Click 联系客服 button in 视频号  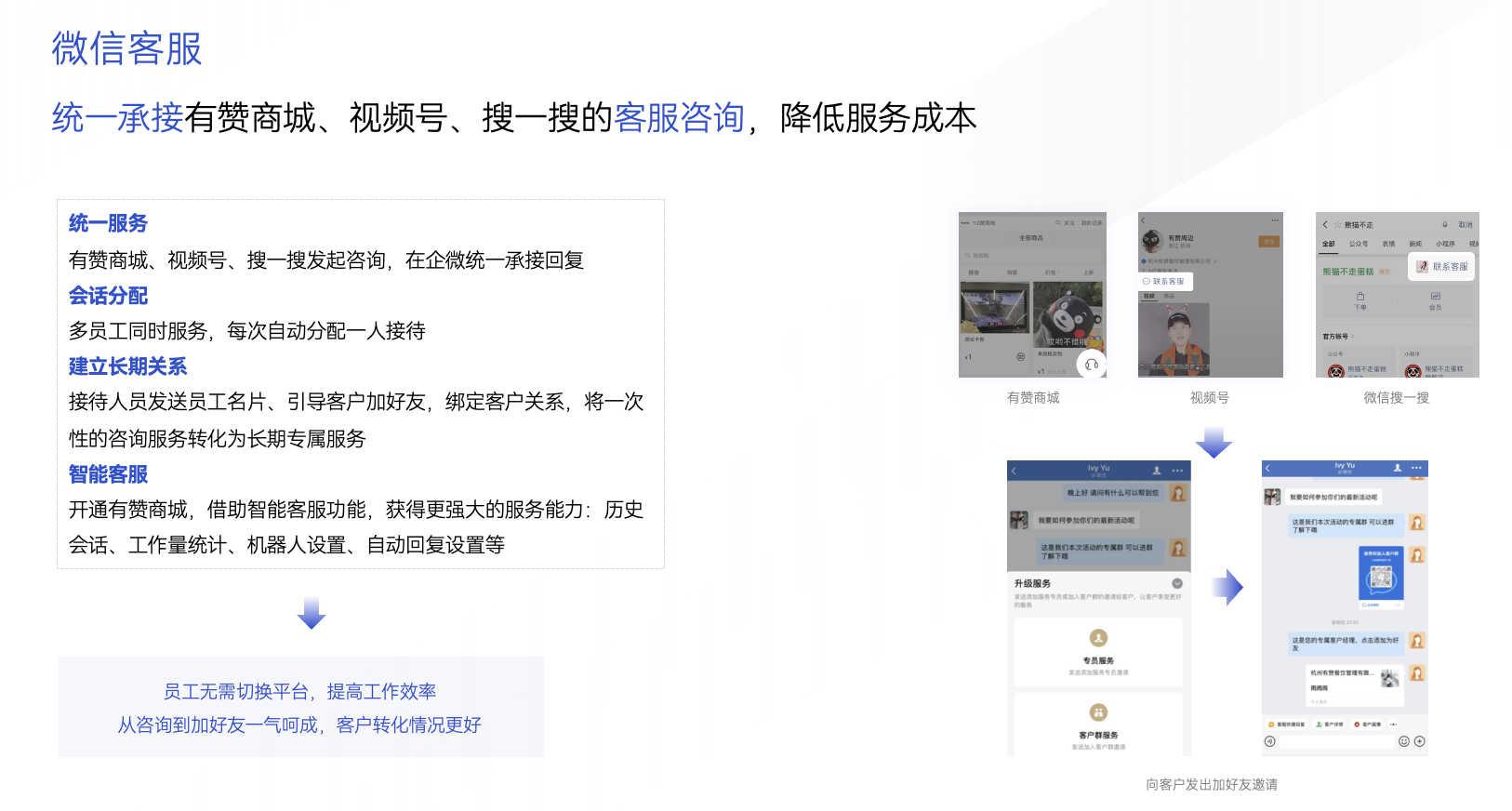pyautogui.click(x=1165, y=281)
